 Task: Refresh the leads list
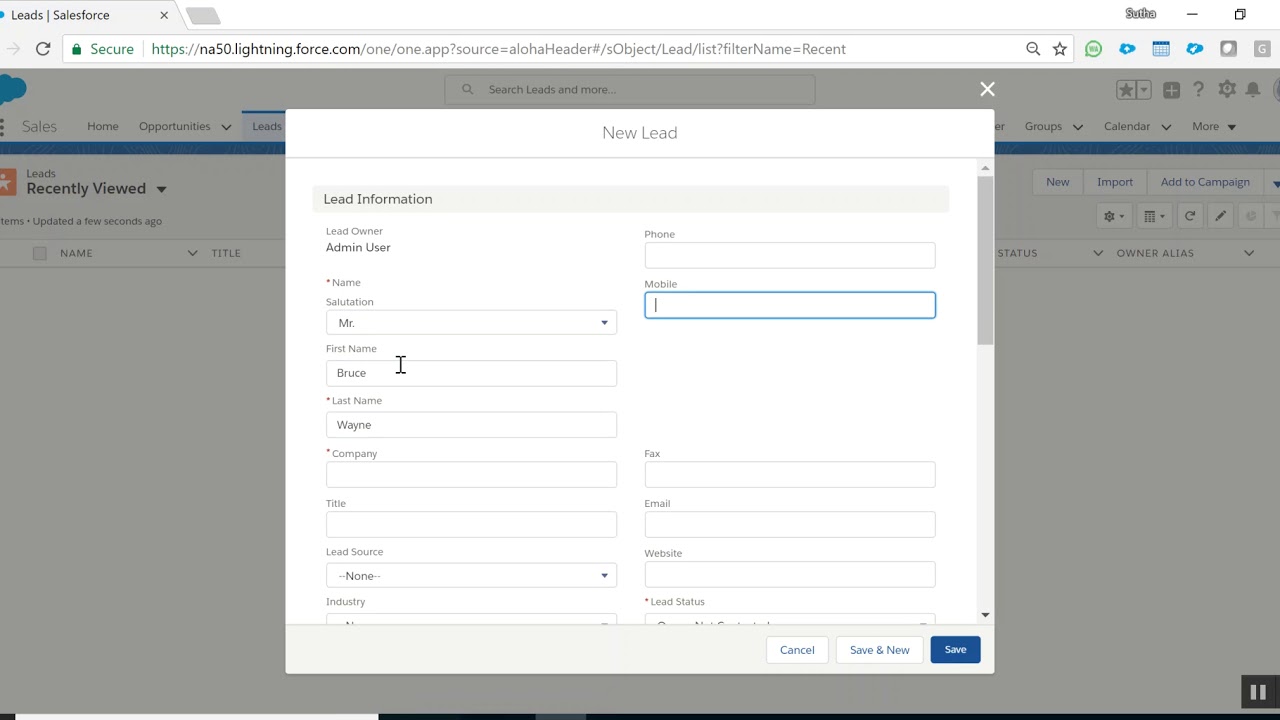pos(1190,216)
